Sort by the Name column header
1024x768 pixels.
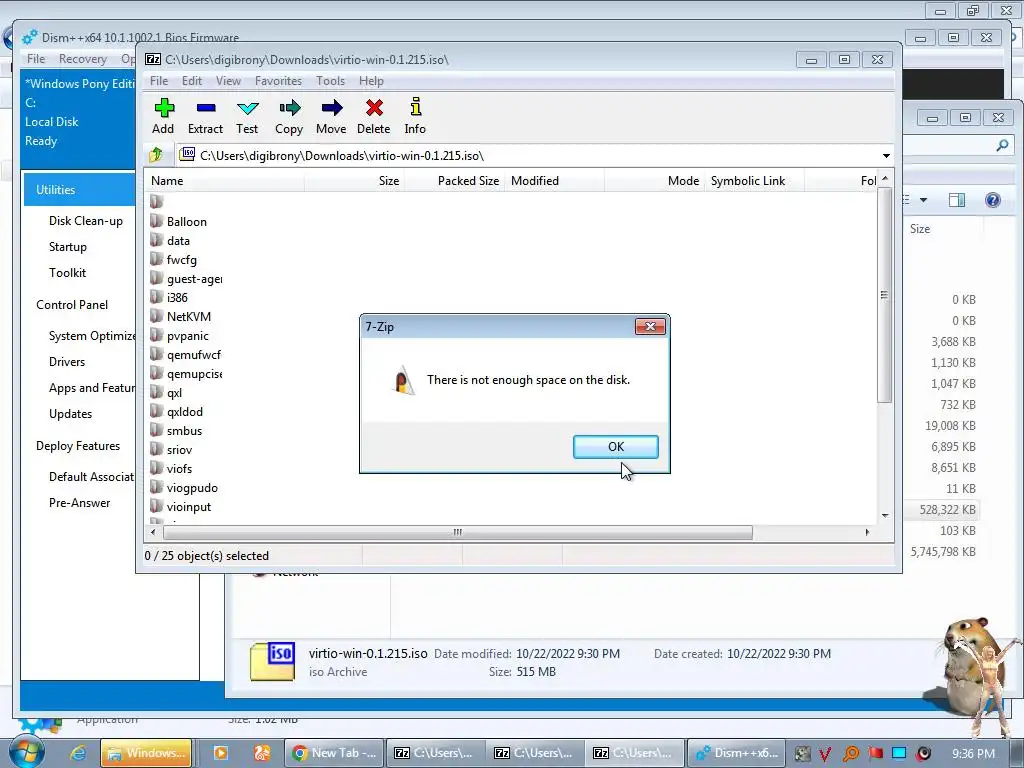coord(225,181)
